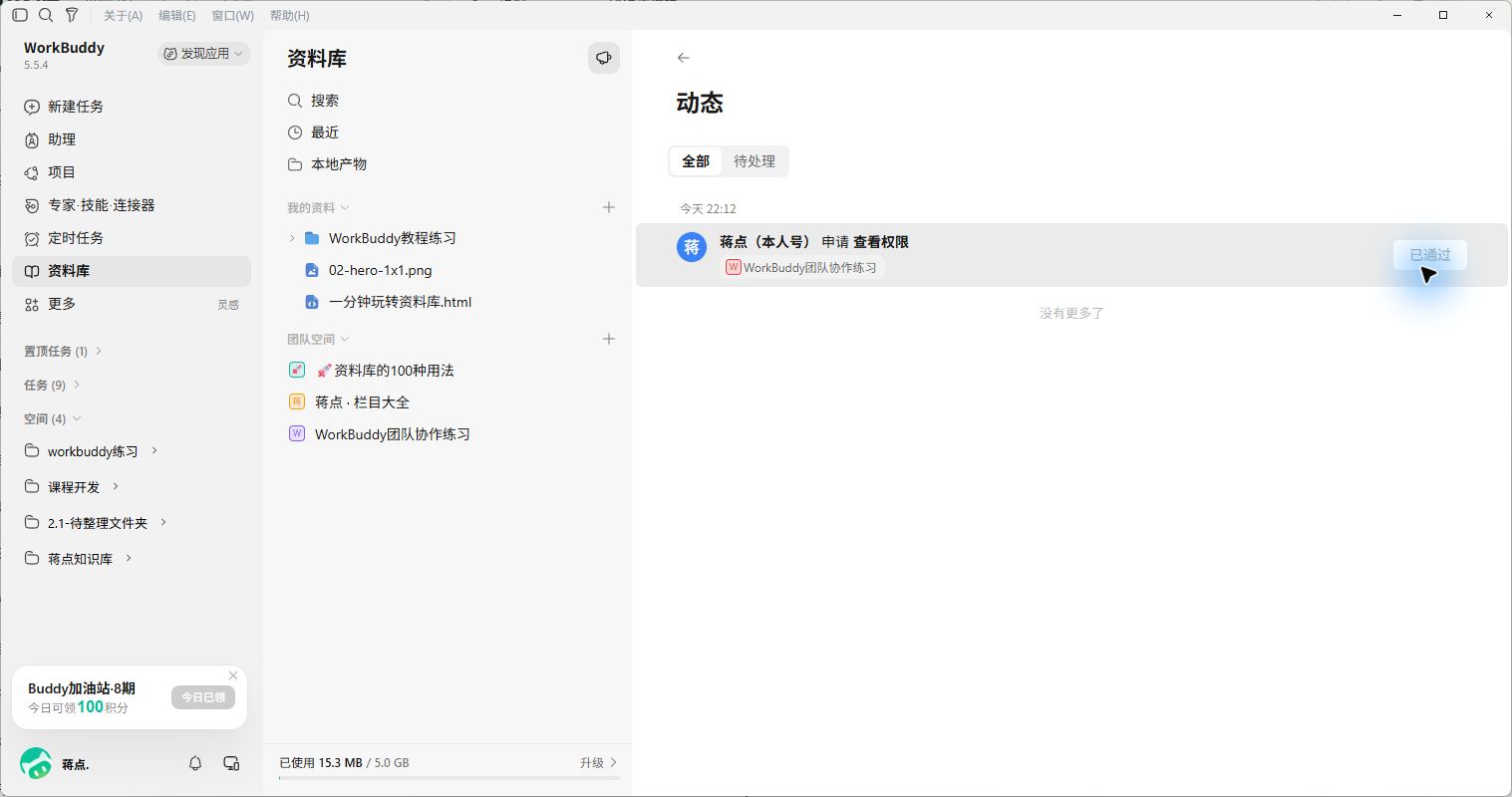Open notifications bell at the bottom of sidebar
The height and width of the screenshot is (797, 1512).
195,763
